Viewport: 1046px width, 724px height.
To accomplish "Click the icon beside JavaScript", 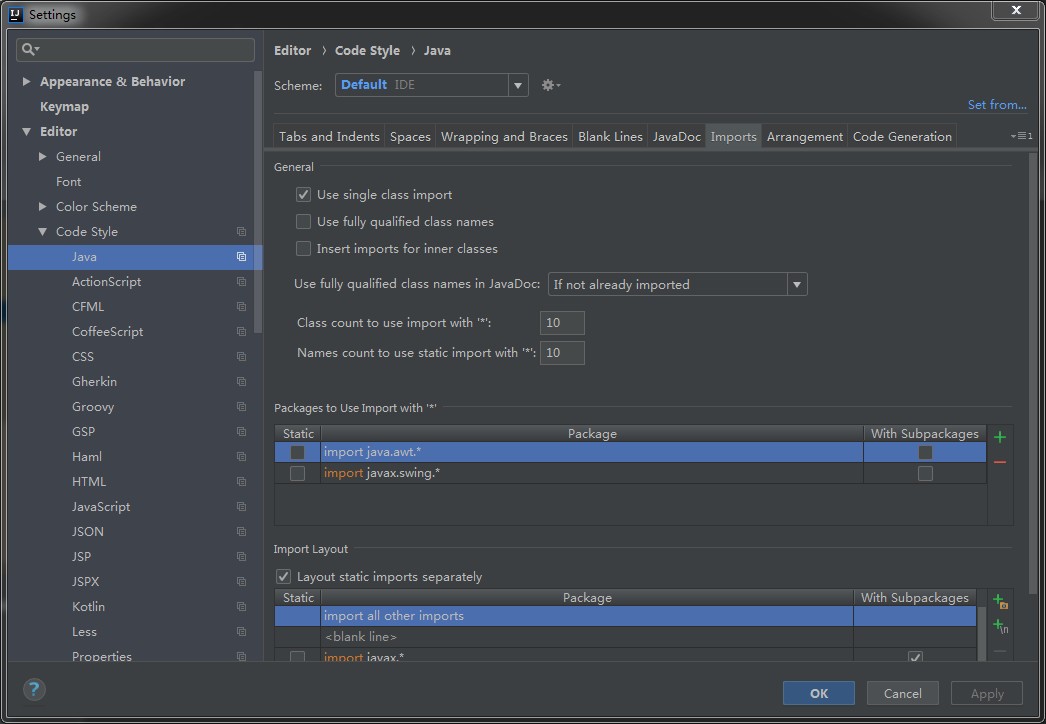I will tap(241, 507).
